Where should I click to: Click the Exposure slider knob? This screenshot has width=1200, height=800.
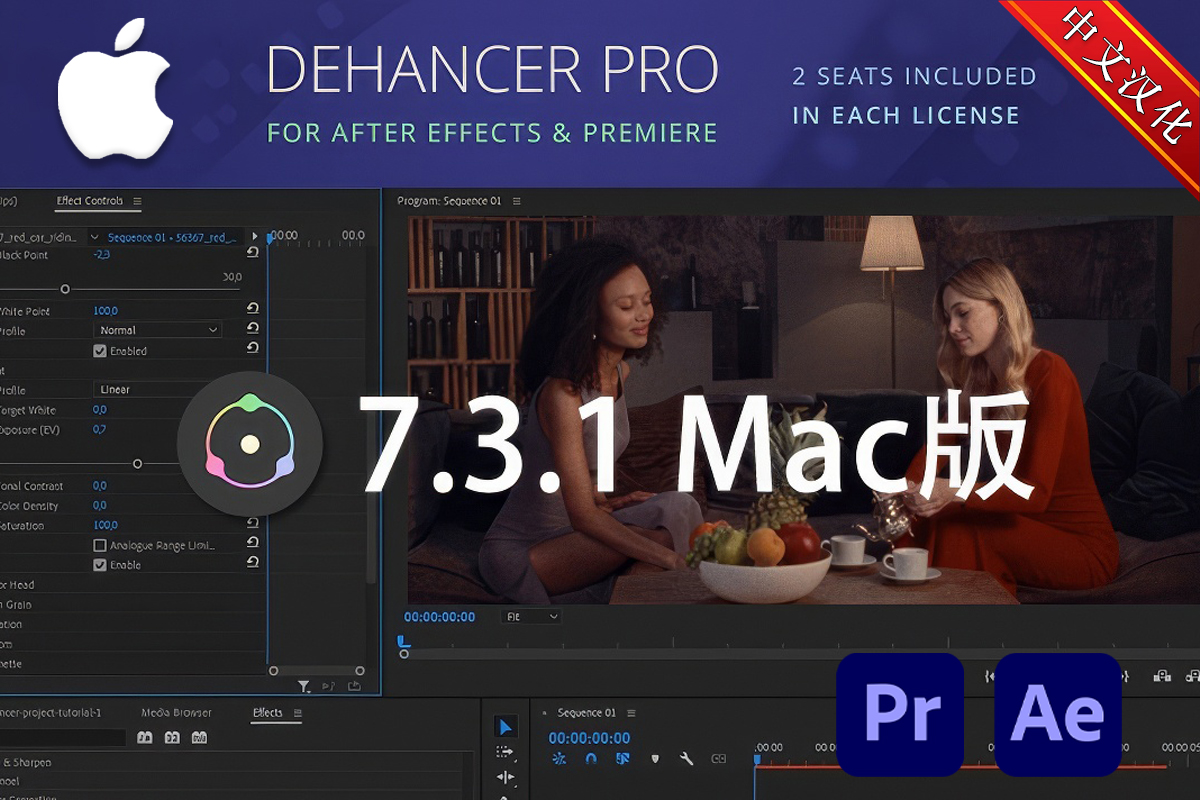[x=137, y=464]
